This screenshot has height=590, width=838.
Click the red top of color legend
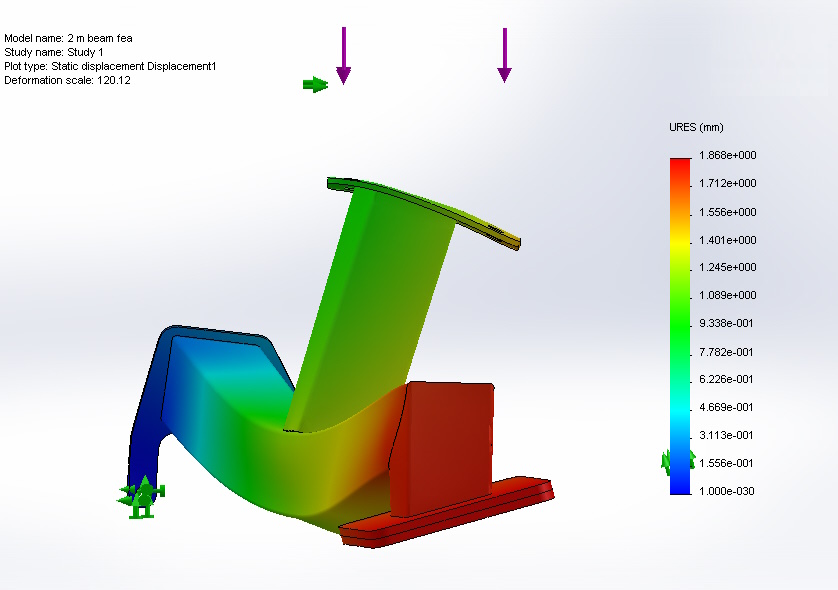point(680,166)
